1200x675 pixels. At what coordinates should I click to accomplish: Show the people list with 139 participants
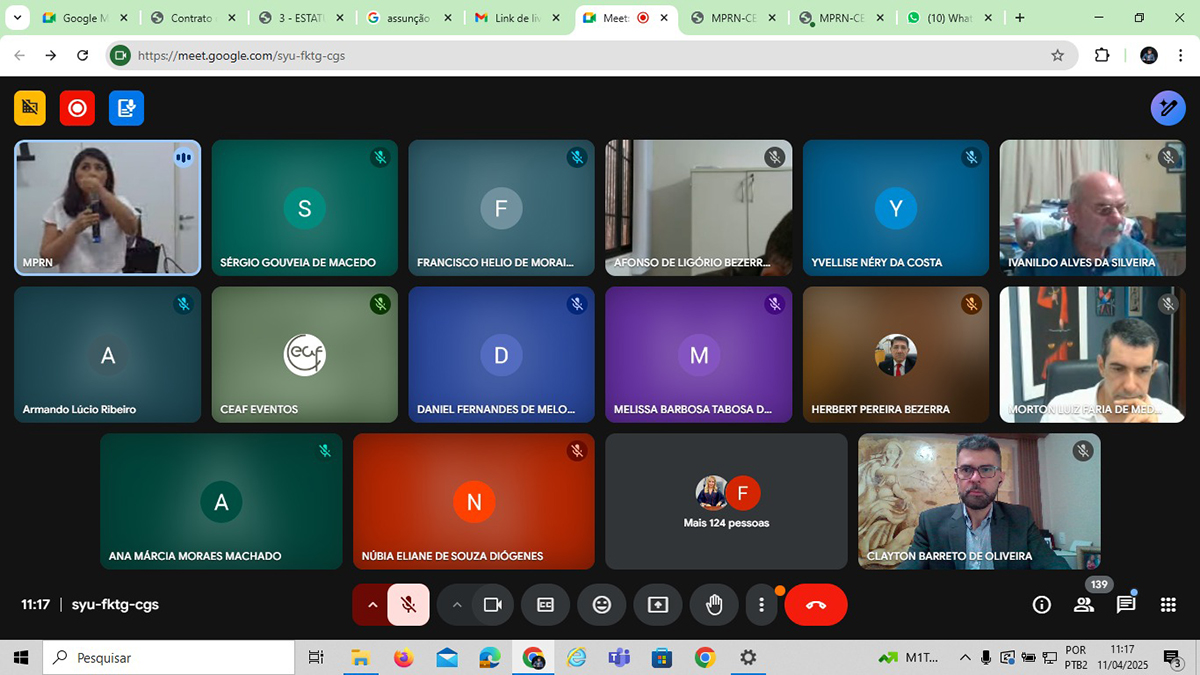coord(1084,605)
